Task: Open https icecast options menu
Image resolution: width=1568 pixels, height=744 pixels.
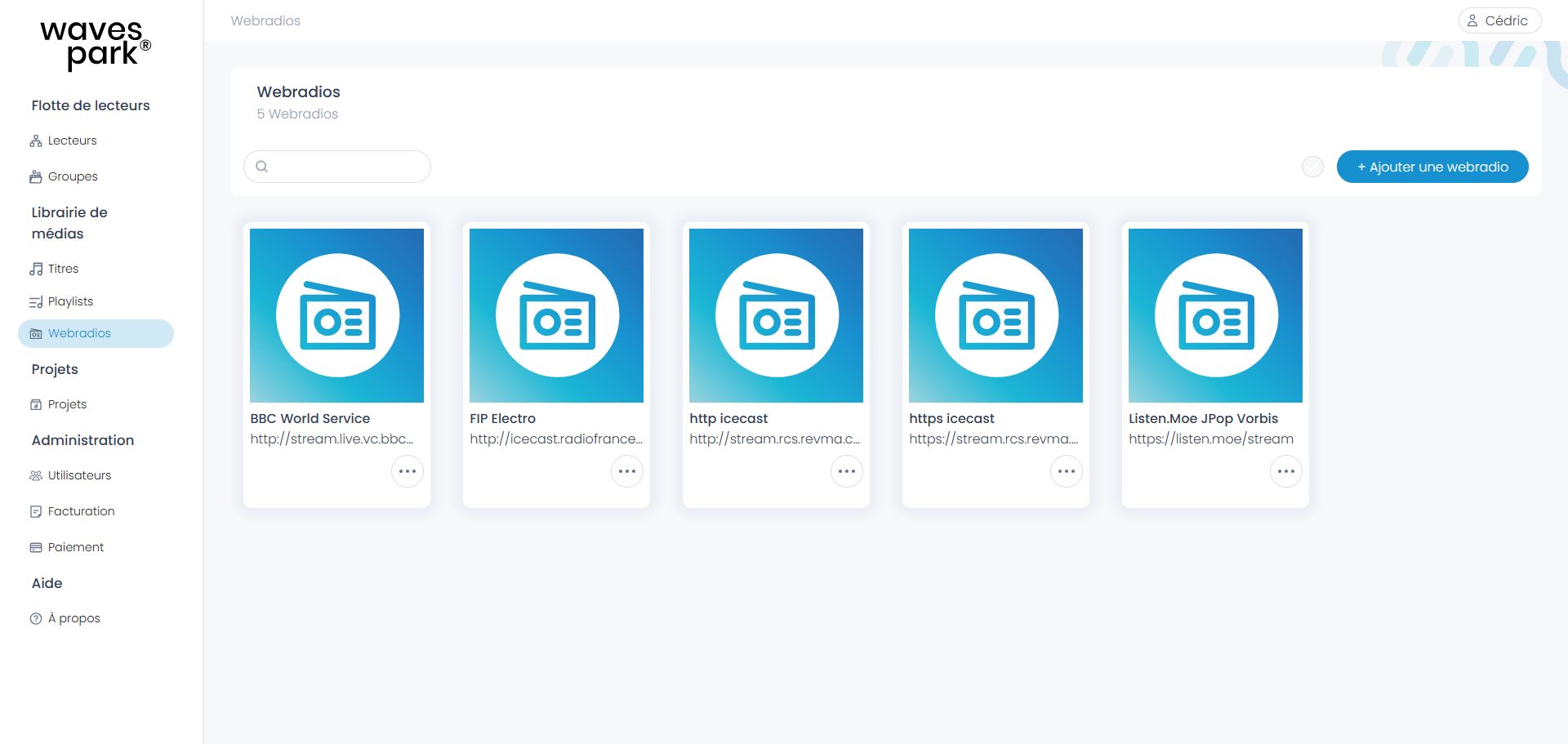Action: pos(1067,471)
